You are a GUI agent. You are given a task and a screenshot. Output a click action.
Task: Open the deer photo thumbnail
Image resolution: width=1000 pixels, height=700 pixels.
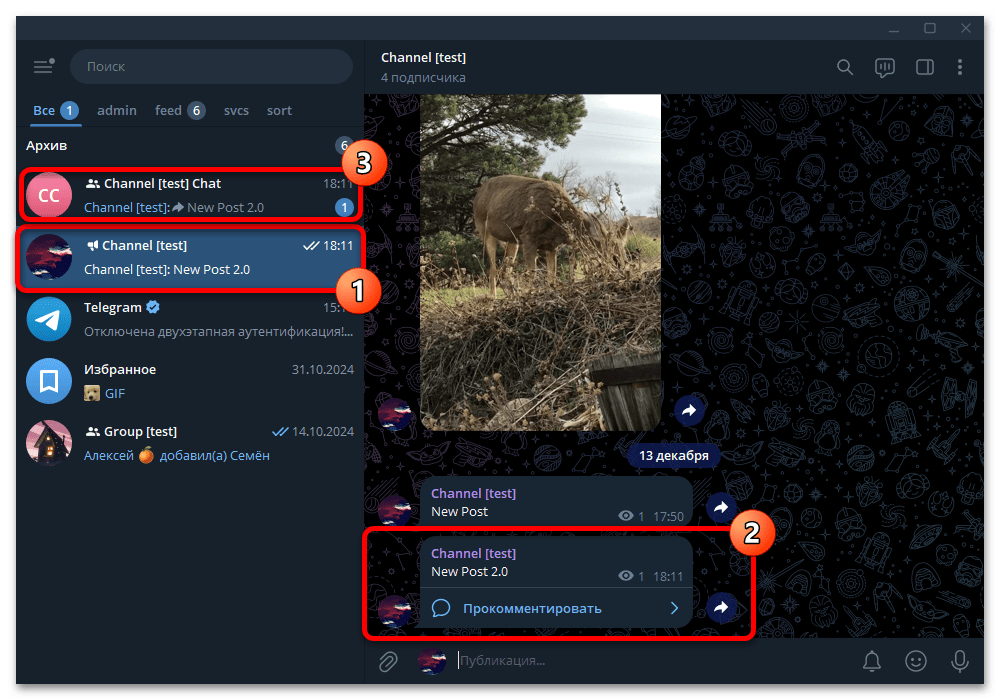[x=540, y=263]
